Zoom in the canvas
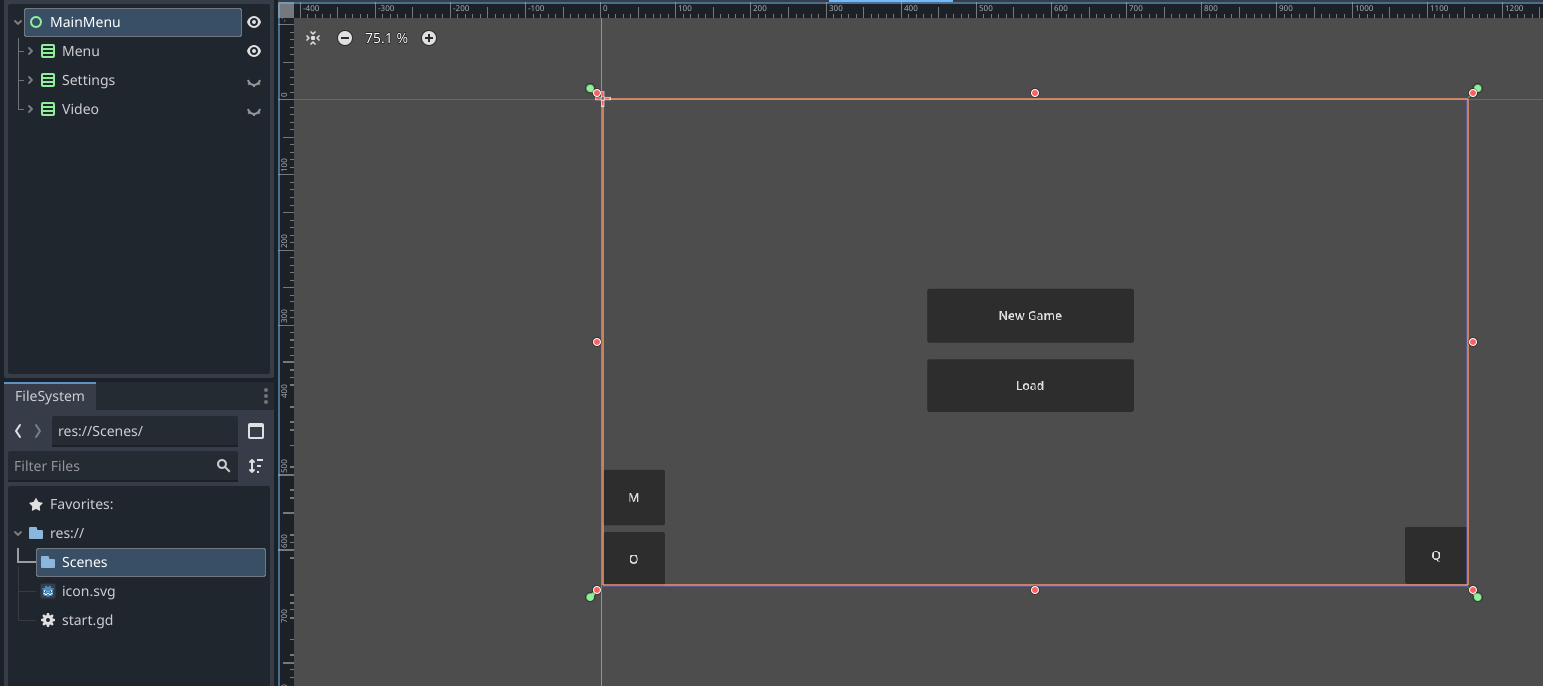The height and width of the screenshot is (686, 1543). (429, 38)
